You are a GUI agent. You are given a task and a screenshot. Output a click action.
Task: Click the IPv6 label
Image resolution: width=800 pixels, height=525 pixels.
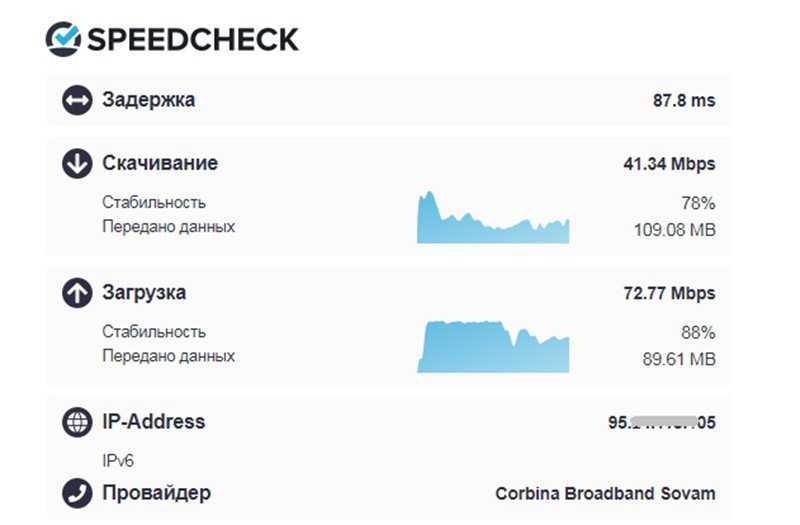tap(118, 461)
